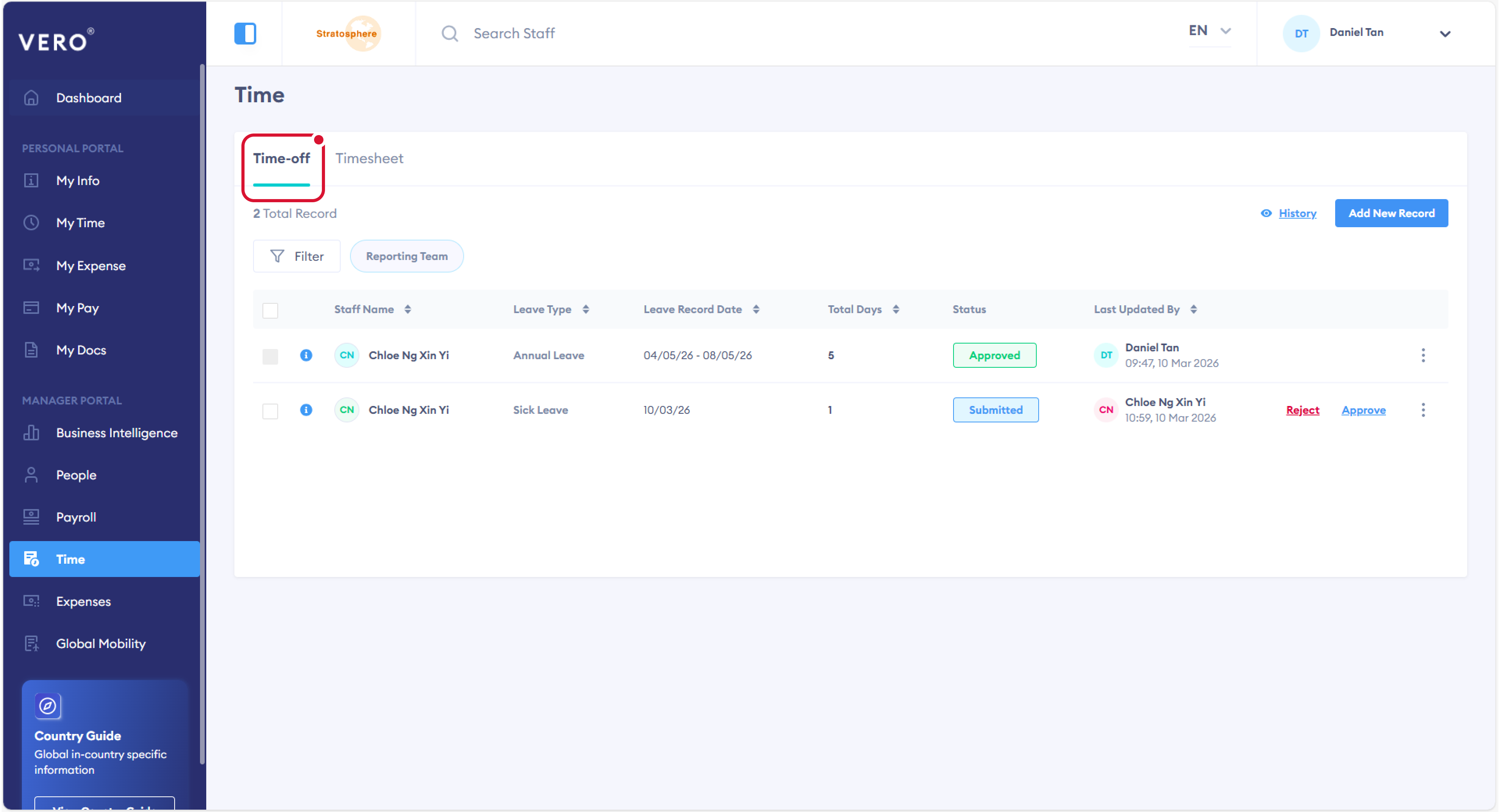Open the EN language dropdown

pyautogui.click(x=1209, y=31)
